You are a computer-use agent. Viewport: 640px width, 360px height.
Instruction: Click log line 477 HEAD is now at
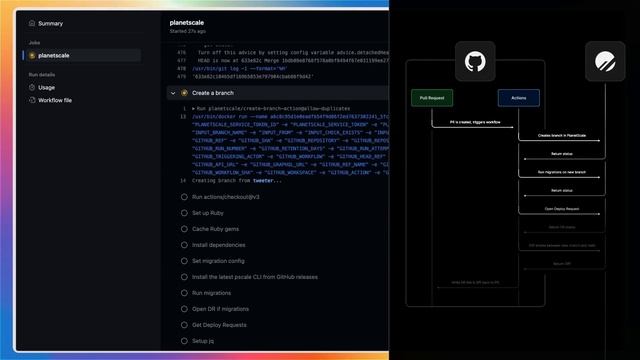pyautogui.click(x=282, y=60)
